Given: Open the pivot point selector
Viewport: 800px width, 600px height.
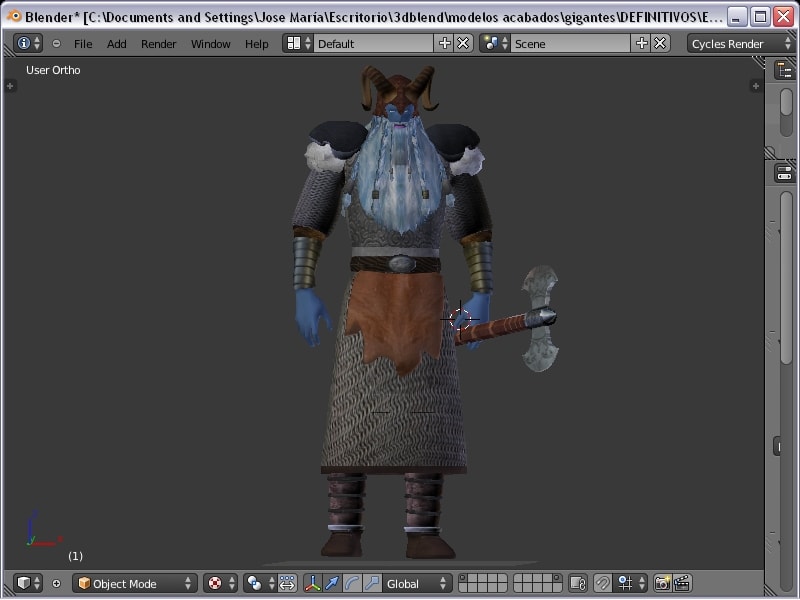Looking at the screenshot, I should [x=260, y=583].
